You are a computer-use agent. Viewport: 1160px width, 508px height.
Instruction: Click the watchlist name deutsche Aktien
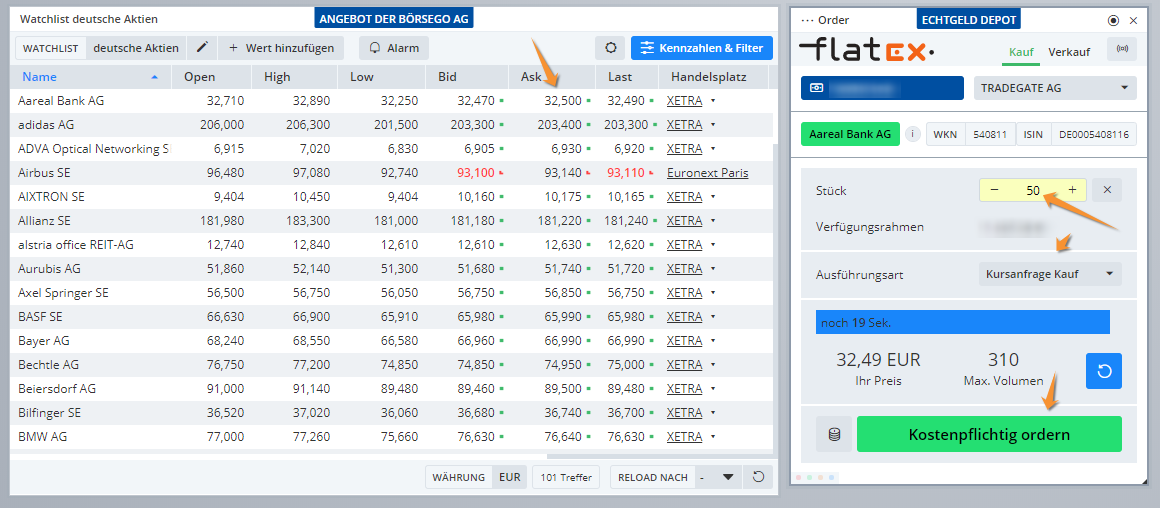click(x=136, y=48)
